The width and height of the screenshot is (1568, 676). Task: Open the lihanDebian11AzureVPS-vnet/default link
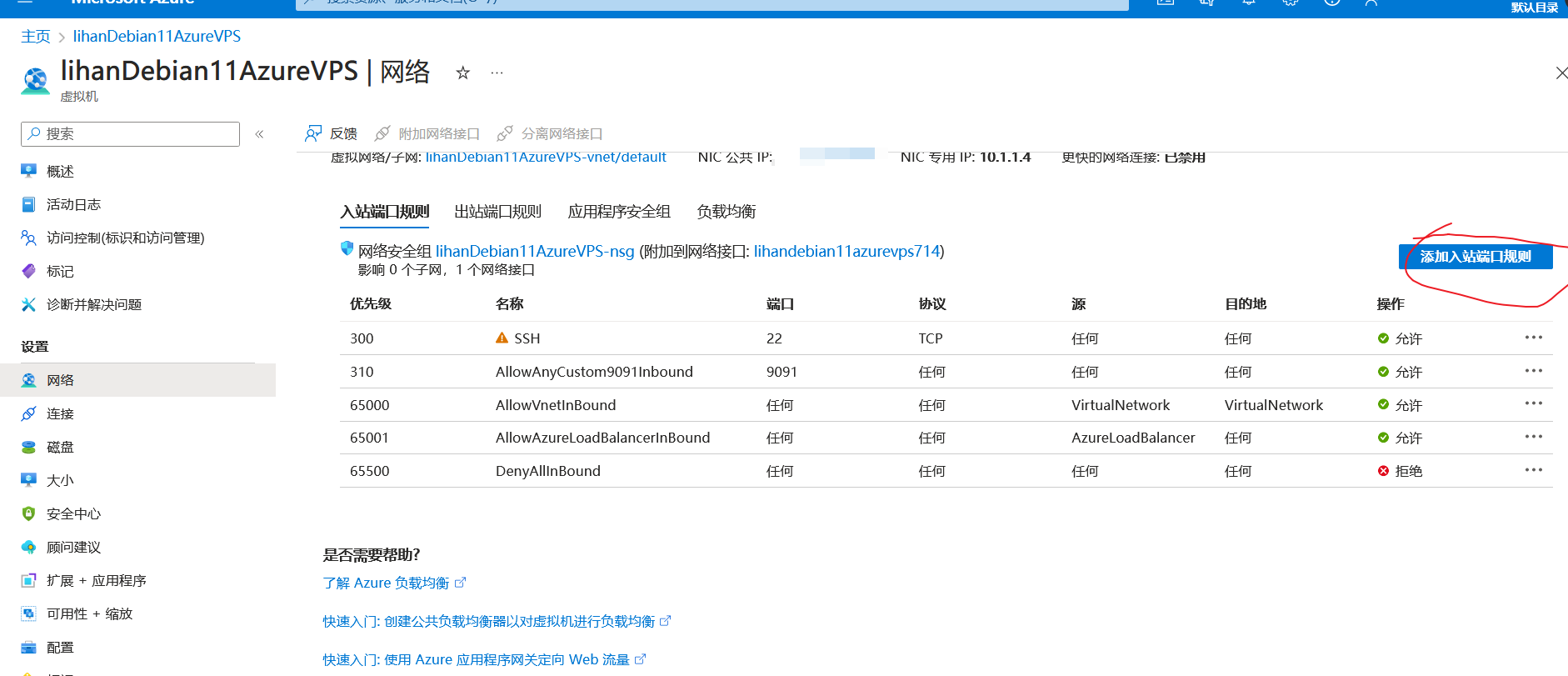point(546,158)
